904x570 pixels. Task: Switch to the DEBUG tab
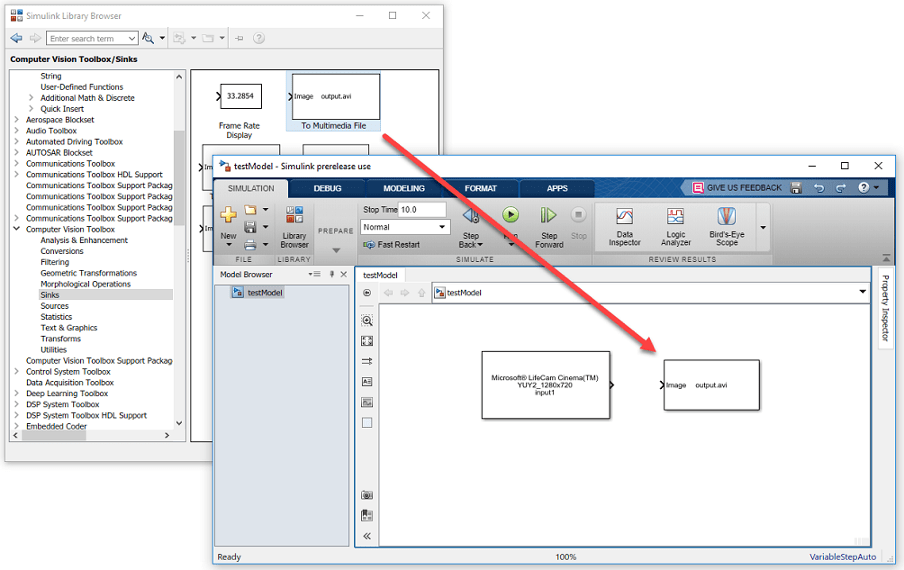327,188
